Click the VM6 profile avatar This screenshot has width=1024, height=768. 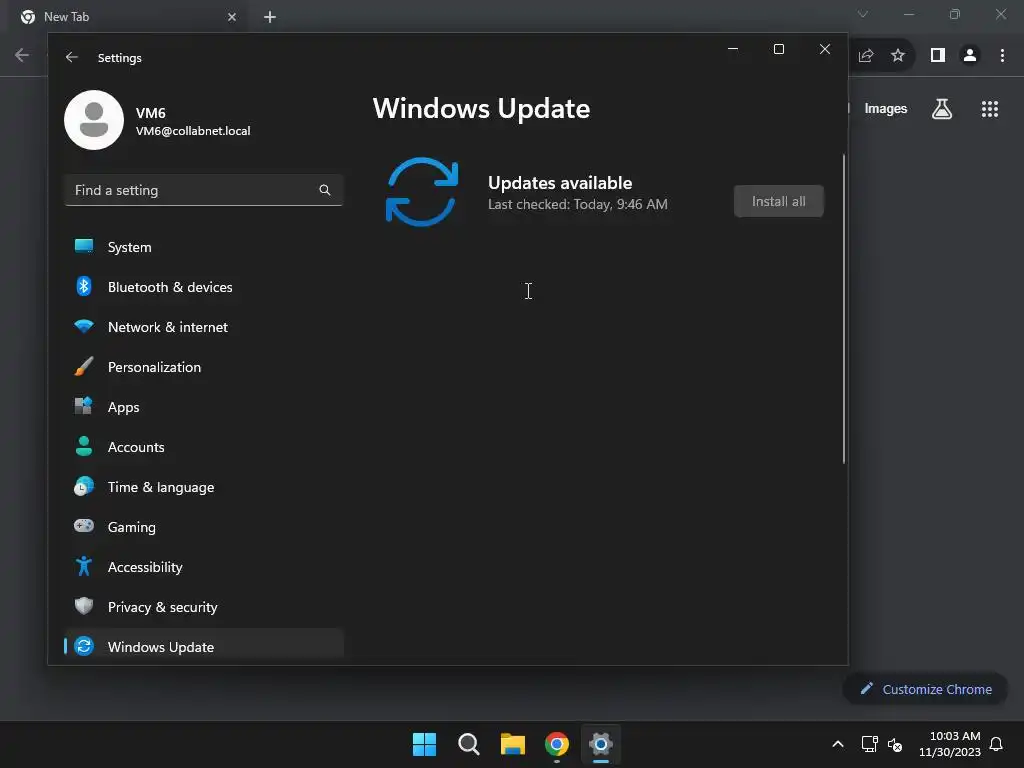point(94,120)
